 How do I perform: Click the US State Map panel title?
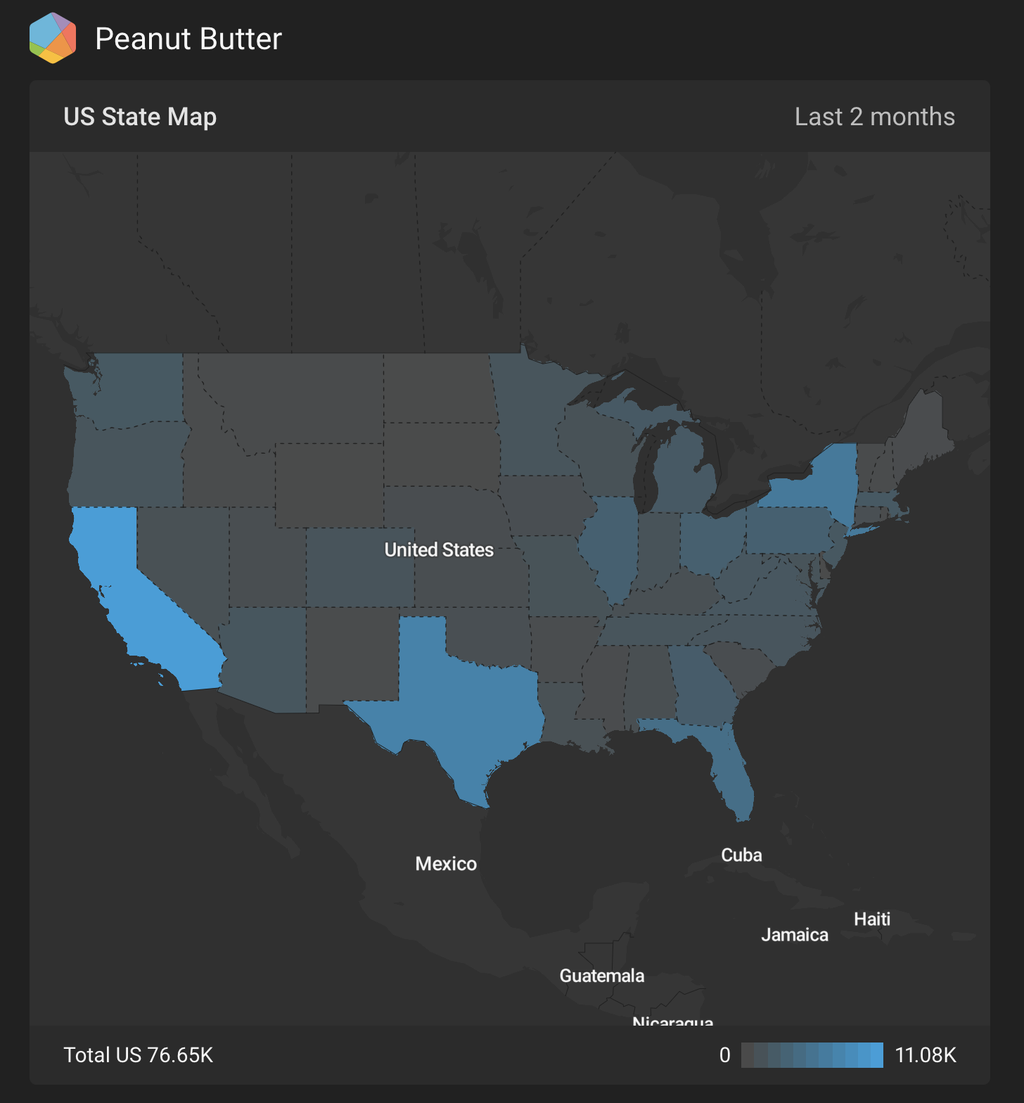[140, 117]
